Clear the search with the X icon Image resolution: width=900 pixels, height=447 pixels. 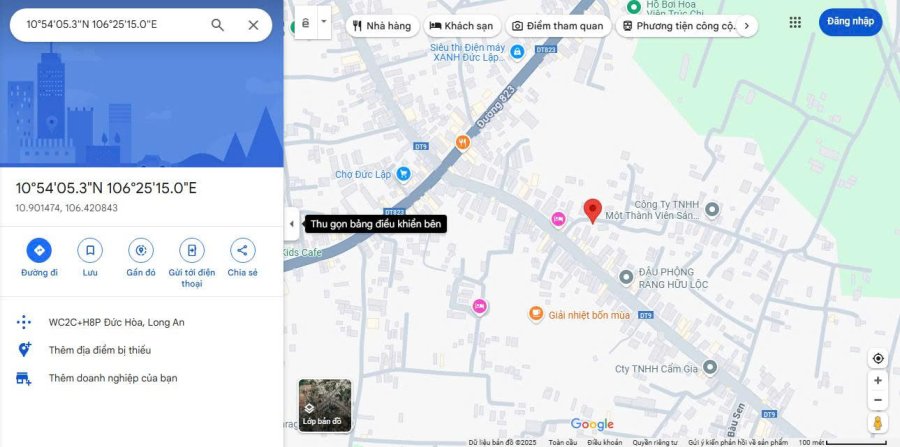pos(253,25)
